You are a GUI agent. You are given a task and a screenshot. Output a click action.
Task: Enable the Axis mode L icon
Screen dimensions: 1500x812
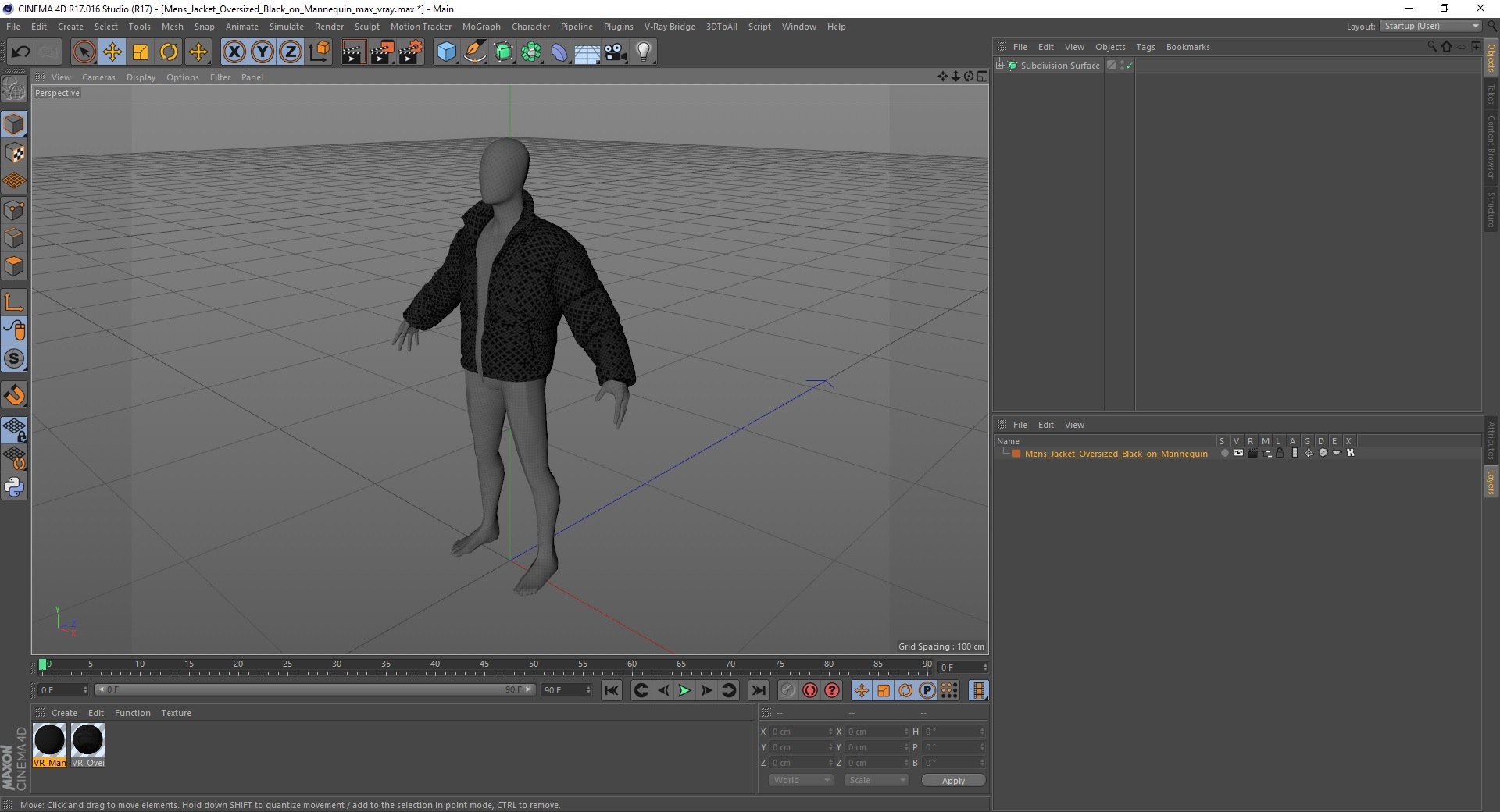(x=14, y=302)
